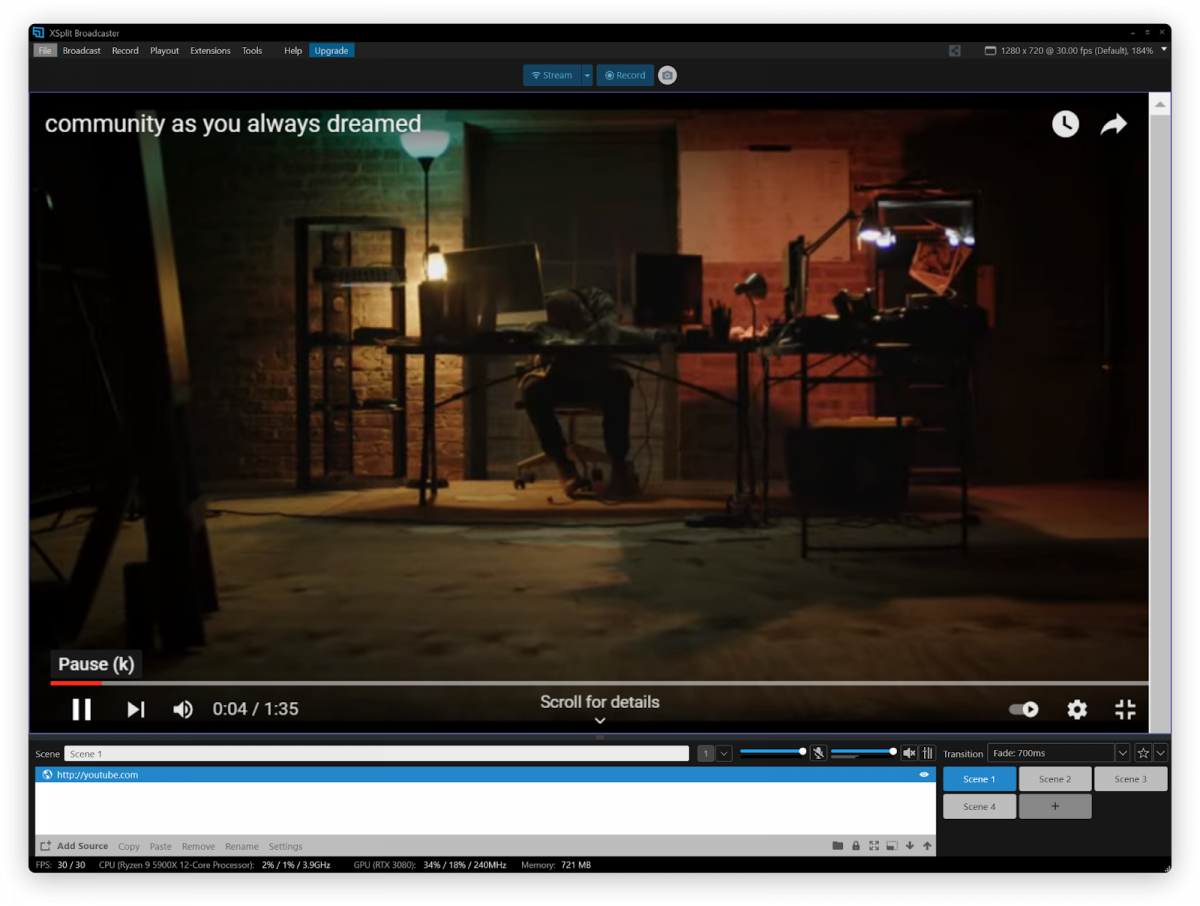Seek along the video progress bar

(599, 683)
